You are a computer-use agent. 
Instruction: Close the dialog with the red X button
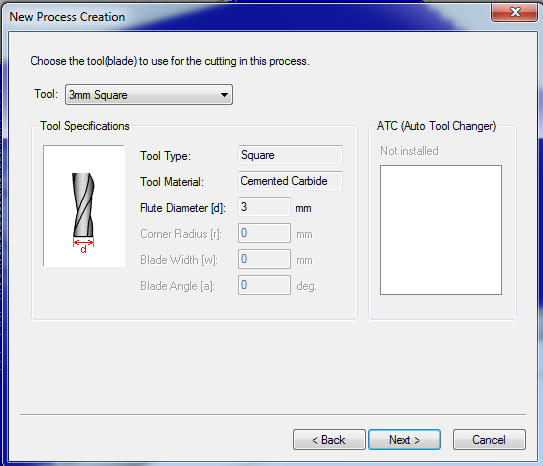[x=514, y=12]
